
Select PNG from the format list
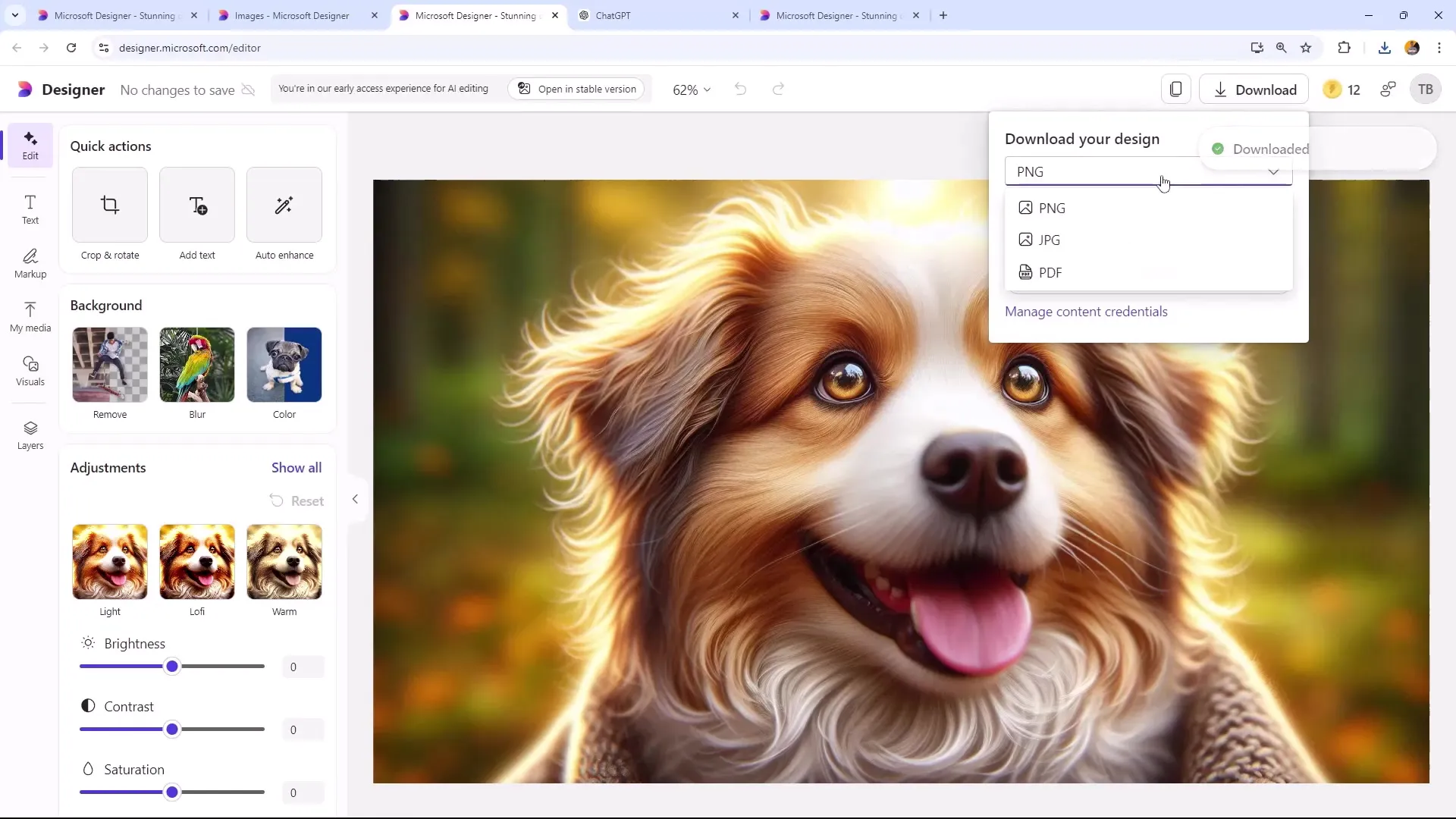coord(1148,208)
